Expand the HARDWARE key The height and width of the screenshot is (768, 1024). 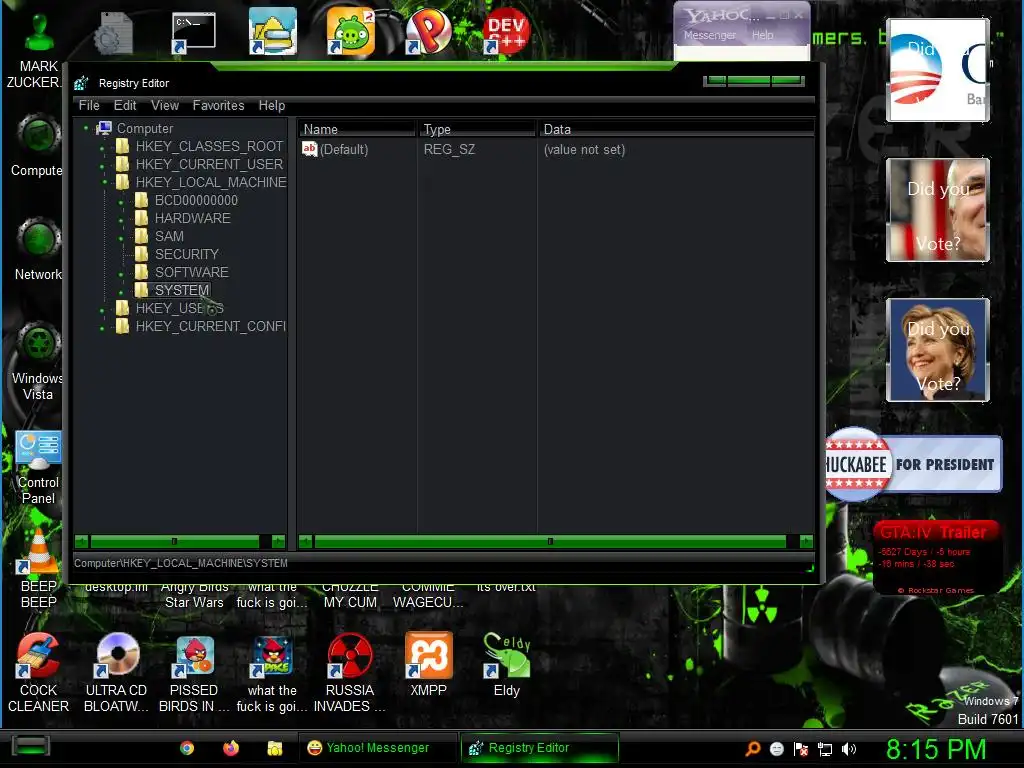(x=121, y=221)
